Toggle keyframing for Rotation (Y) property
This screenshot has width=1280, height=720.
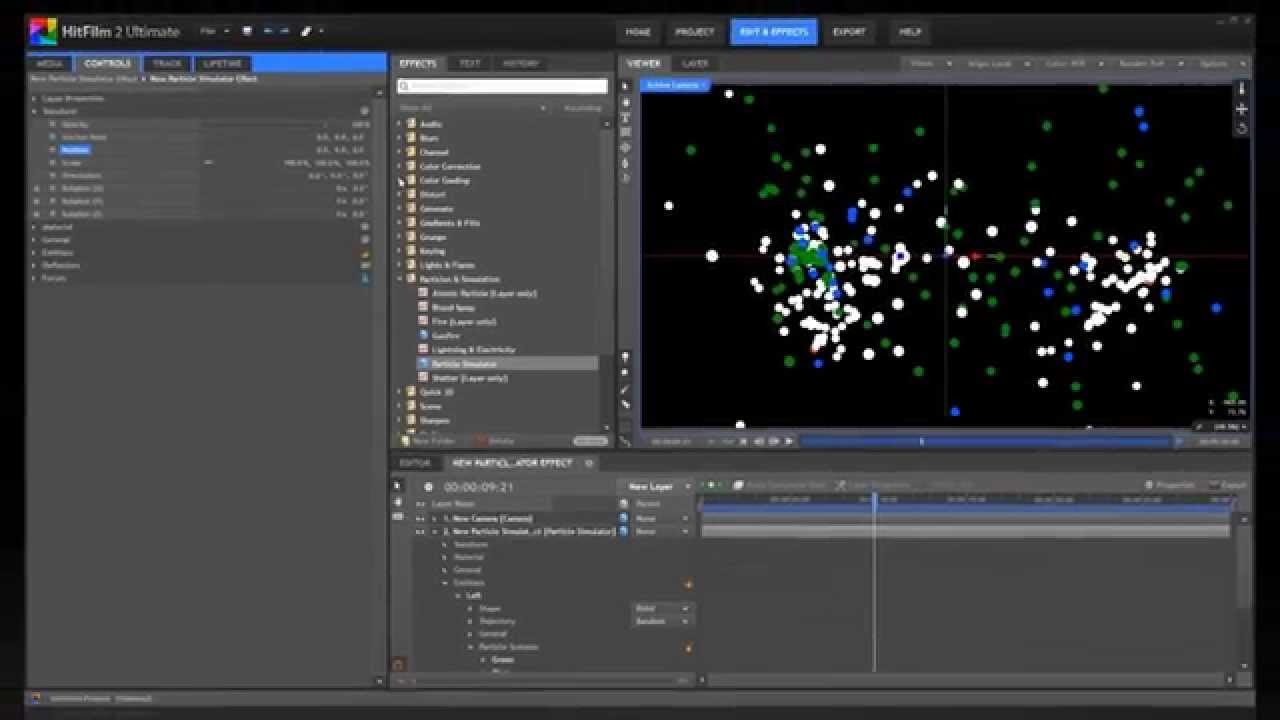pos(52,201)
